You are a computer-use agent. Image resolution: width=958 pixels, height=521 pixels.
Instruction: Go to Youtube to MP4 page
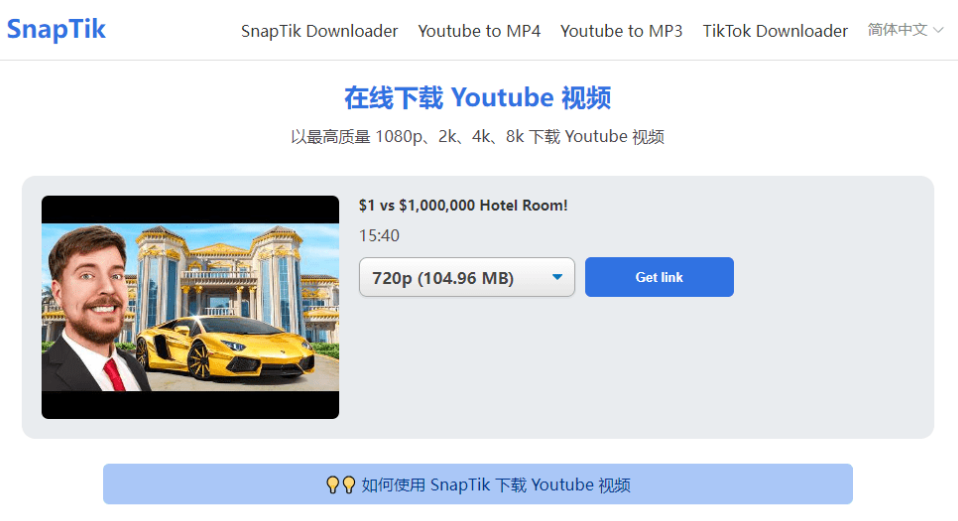[479, 31]
